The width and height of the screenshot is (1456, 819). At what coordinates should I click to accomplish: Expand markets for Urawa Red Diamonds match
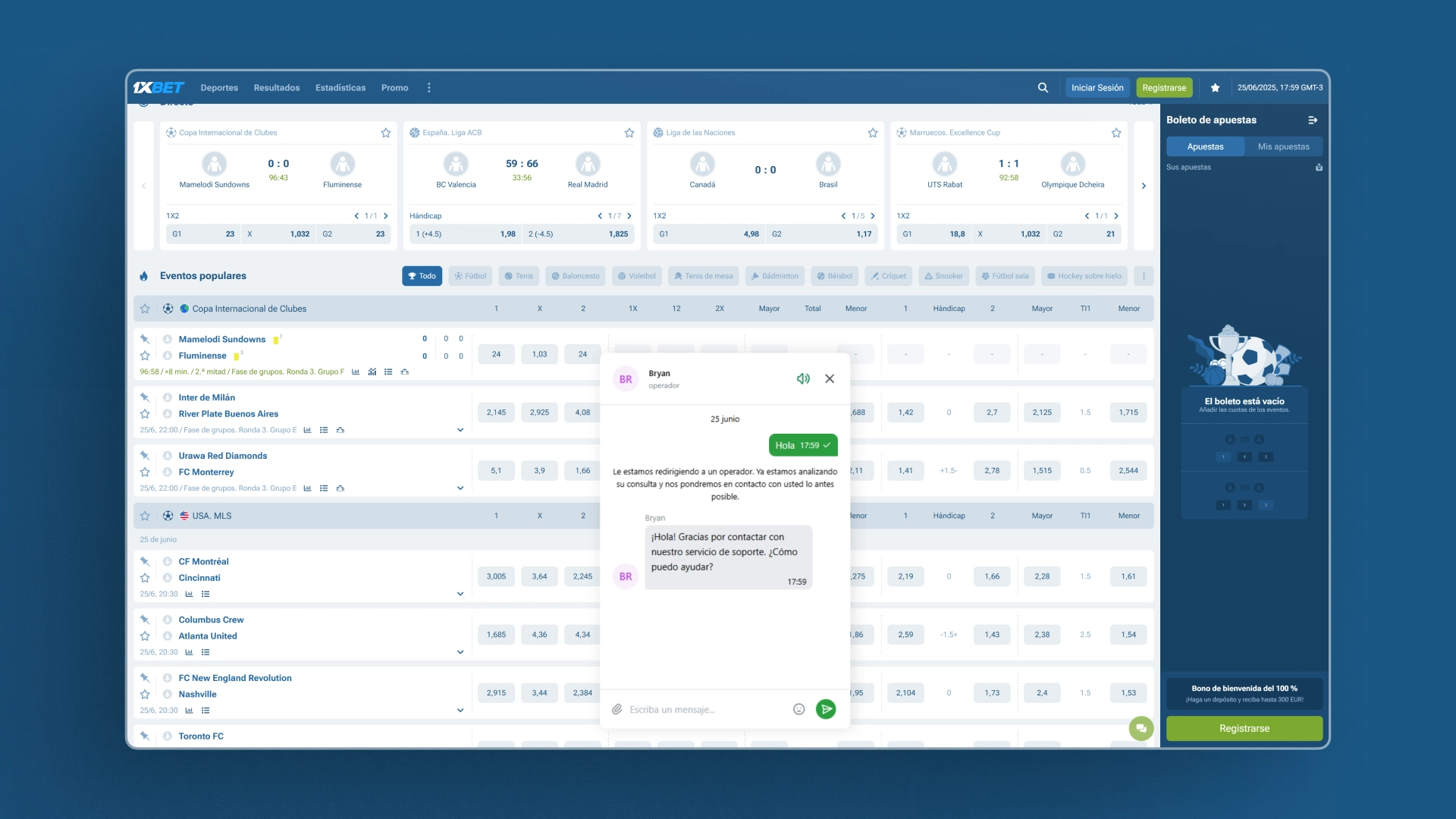click(460, 488)
